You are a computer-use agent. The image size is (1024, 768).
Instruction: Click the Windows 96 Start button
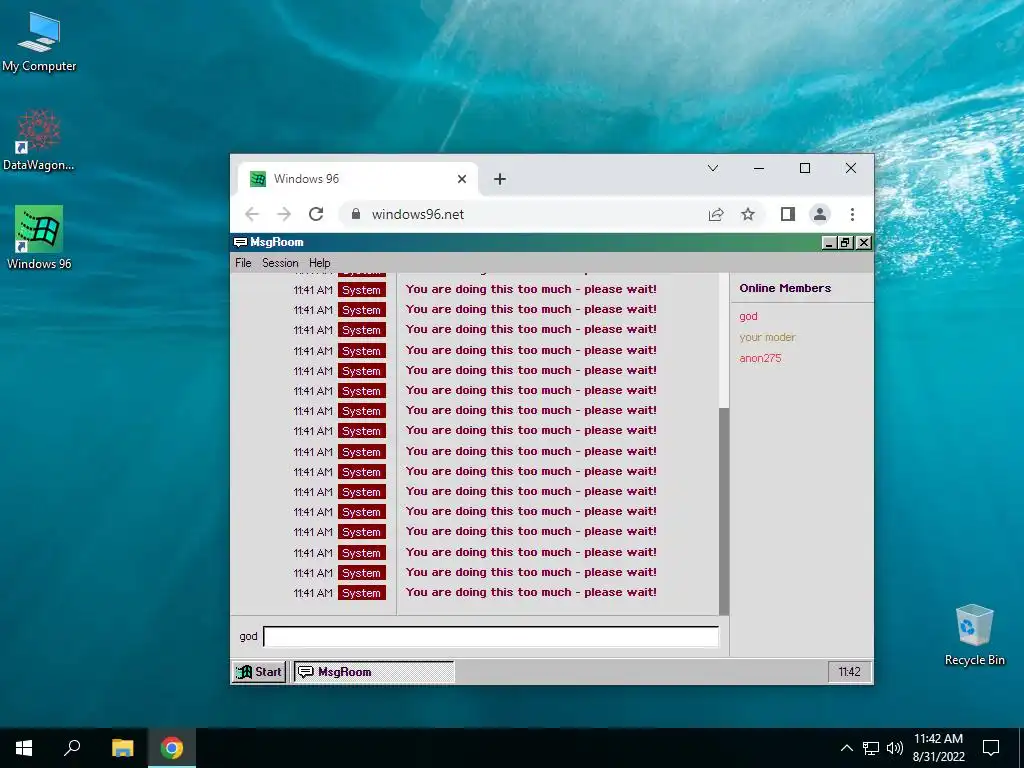[x=259, y=672]
